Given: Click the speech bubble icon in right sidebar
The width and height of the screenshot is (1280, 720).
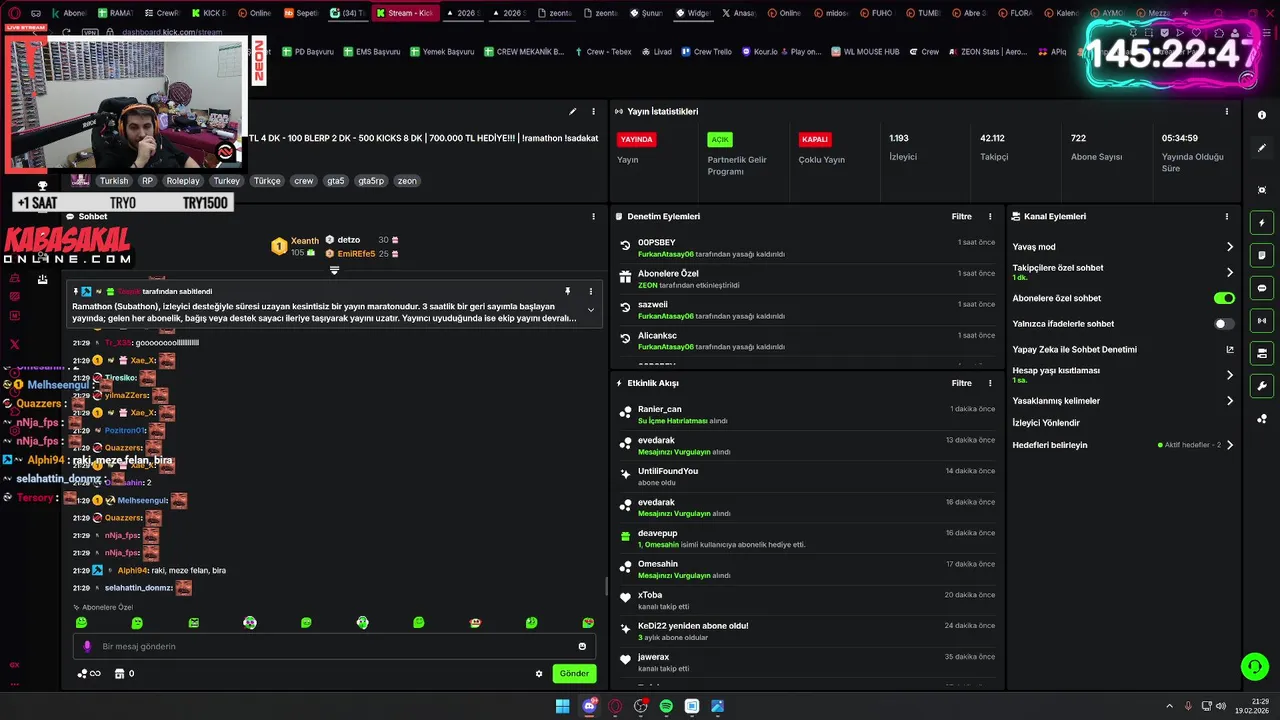Looking at the screenshot, I should (x=1262, y=288).
